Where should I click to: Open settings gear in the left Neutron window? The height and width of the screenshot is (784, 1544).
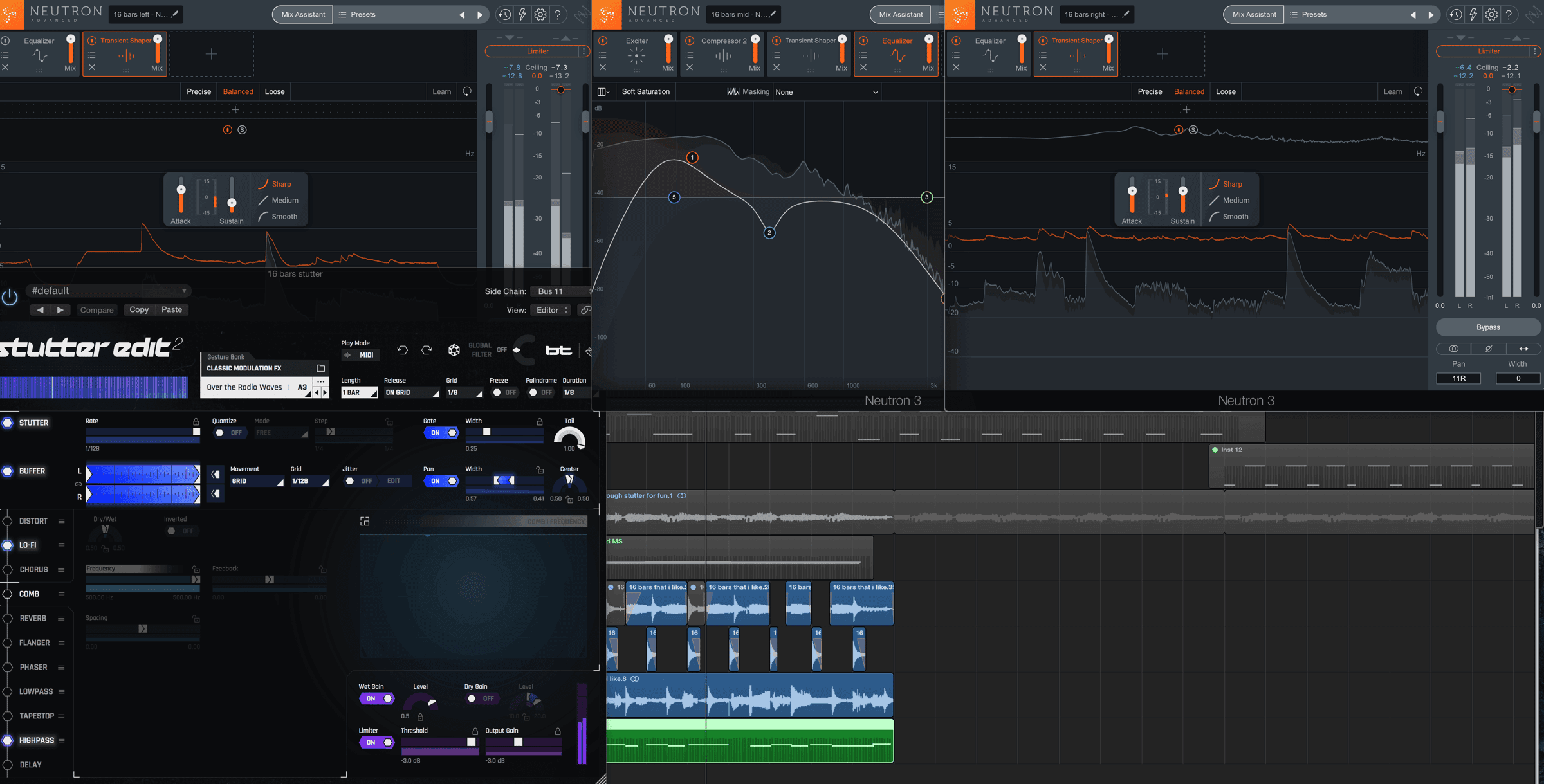pyautogui.click(x=540, y=14)
